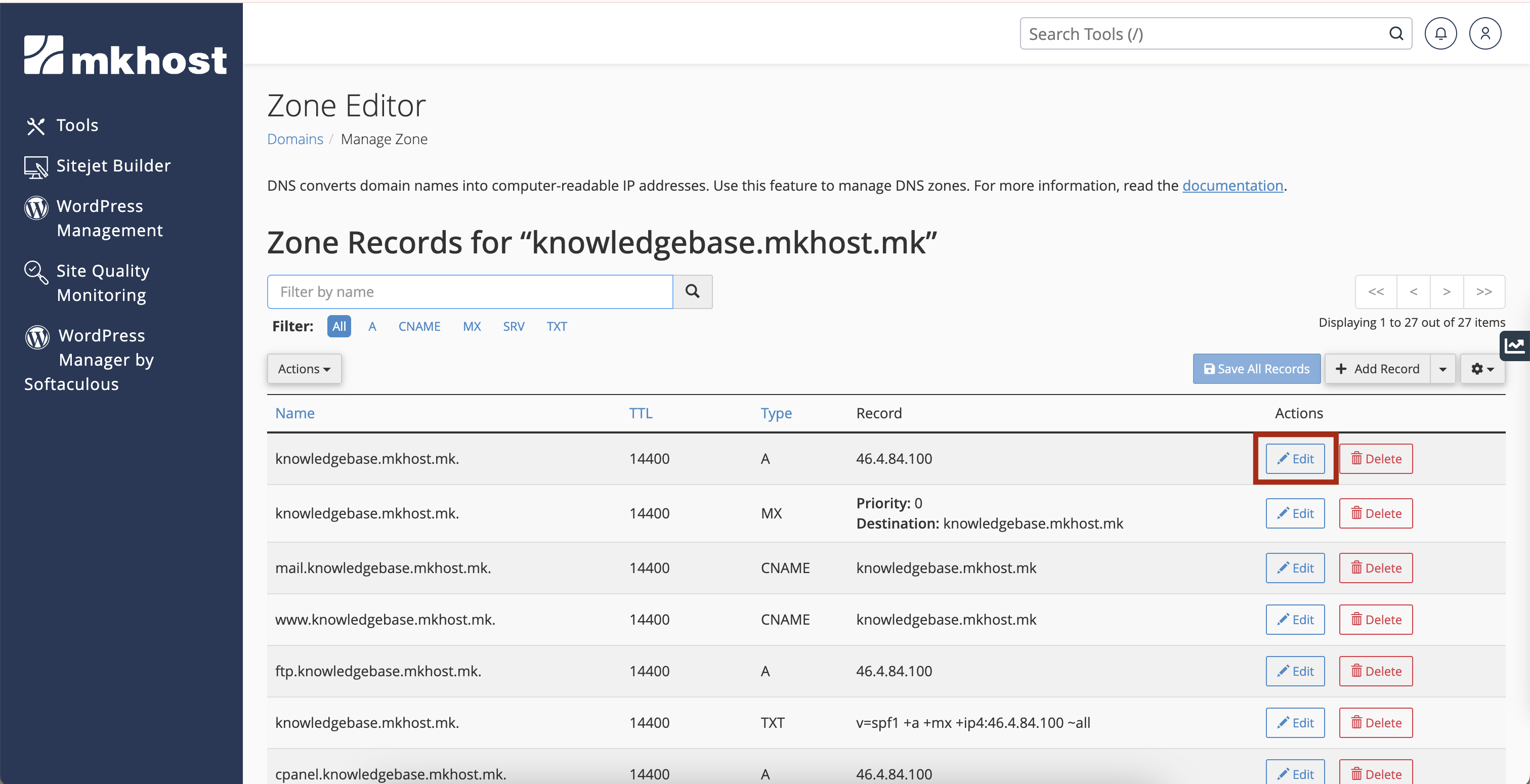Filter records by CNAME type
The height and width of the screenshot is (784, 1530).
[x=419, y=327]
